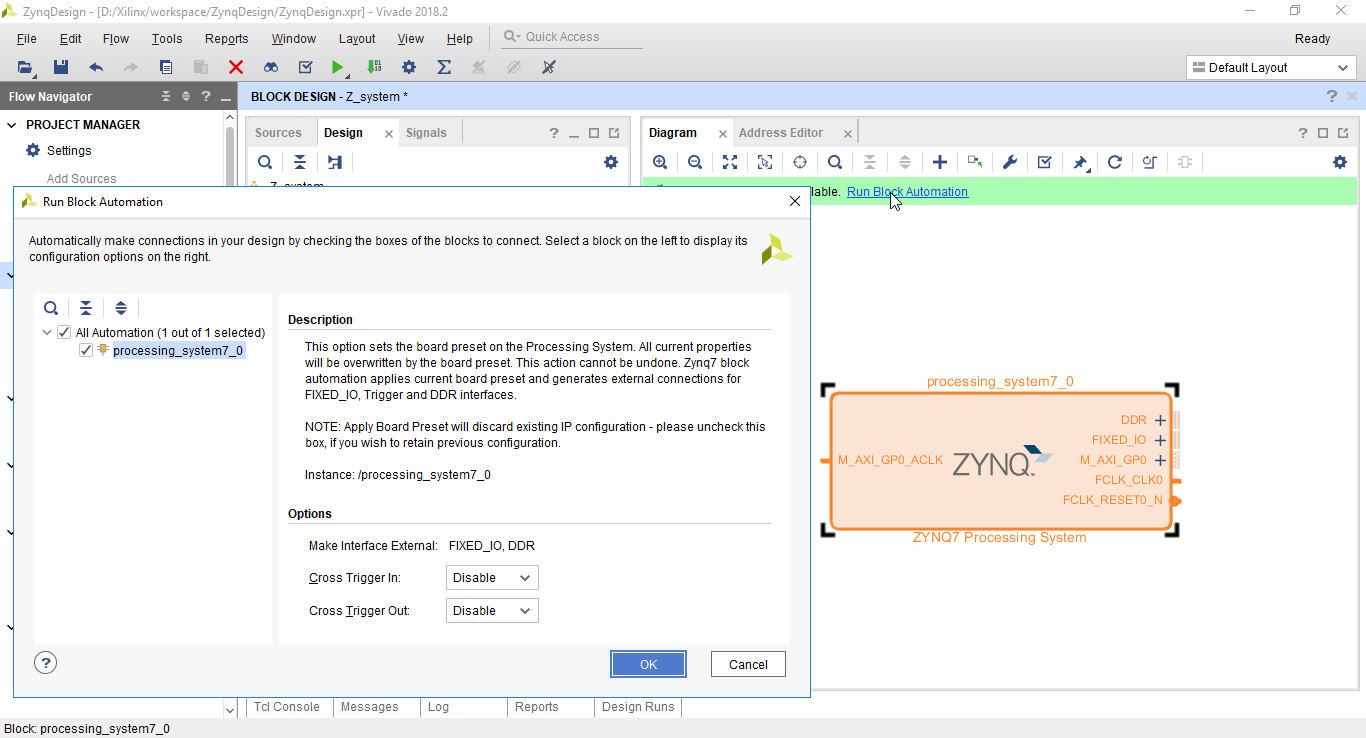Click the Save icon in main toolbar
The height and width of the screenshot is (738, 1366).
61,67
